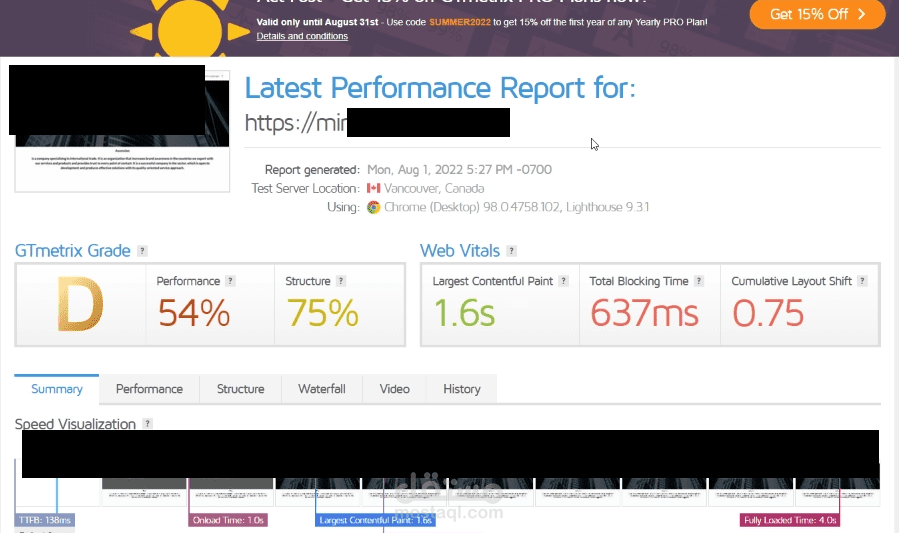Click the TTFB: 138ms timeline marker
This screenshot has width=899, height=533.
tap(45, 520)
